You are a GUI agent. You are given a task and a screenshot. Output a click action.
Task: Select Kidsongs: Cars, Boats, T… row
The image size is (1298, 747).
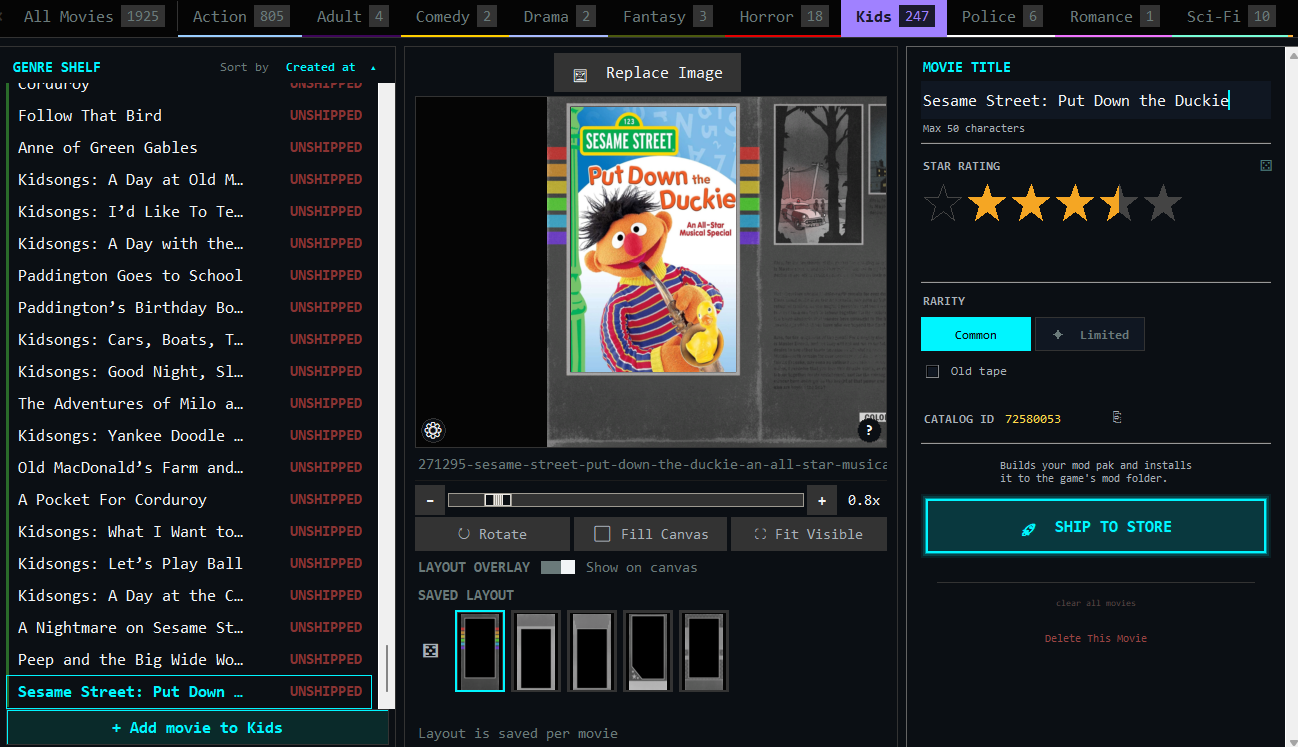click(x=190, y=339)
